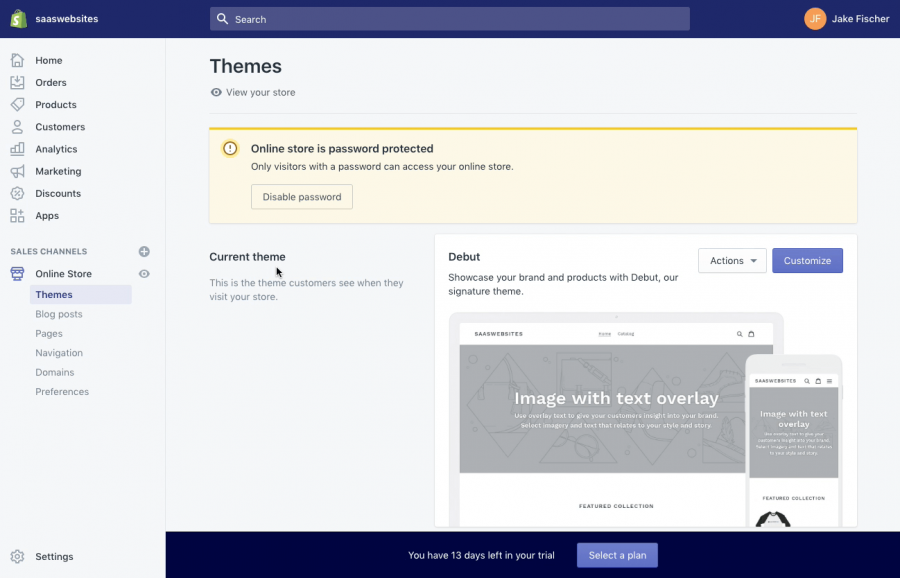
Task: Select the Apps icon
Action: tap(19, 215)
